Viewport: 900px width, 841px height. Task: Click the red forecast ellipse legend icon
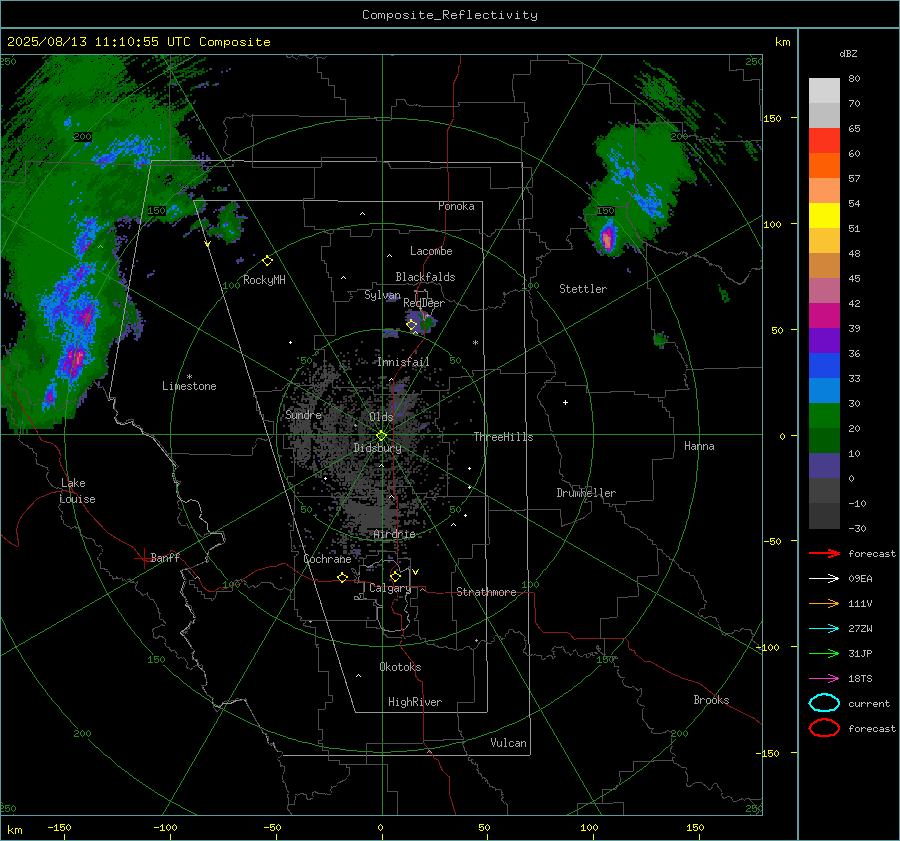(824, 728)
